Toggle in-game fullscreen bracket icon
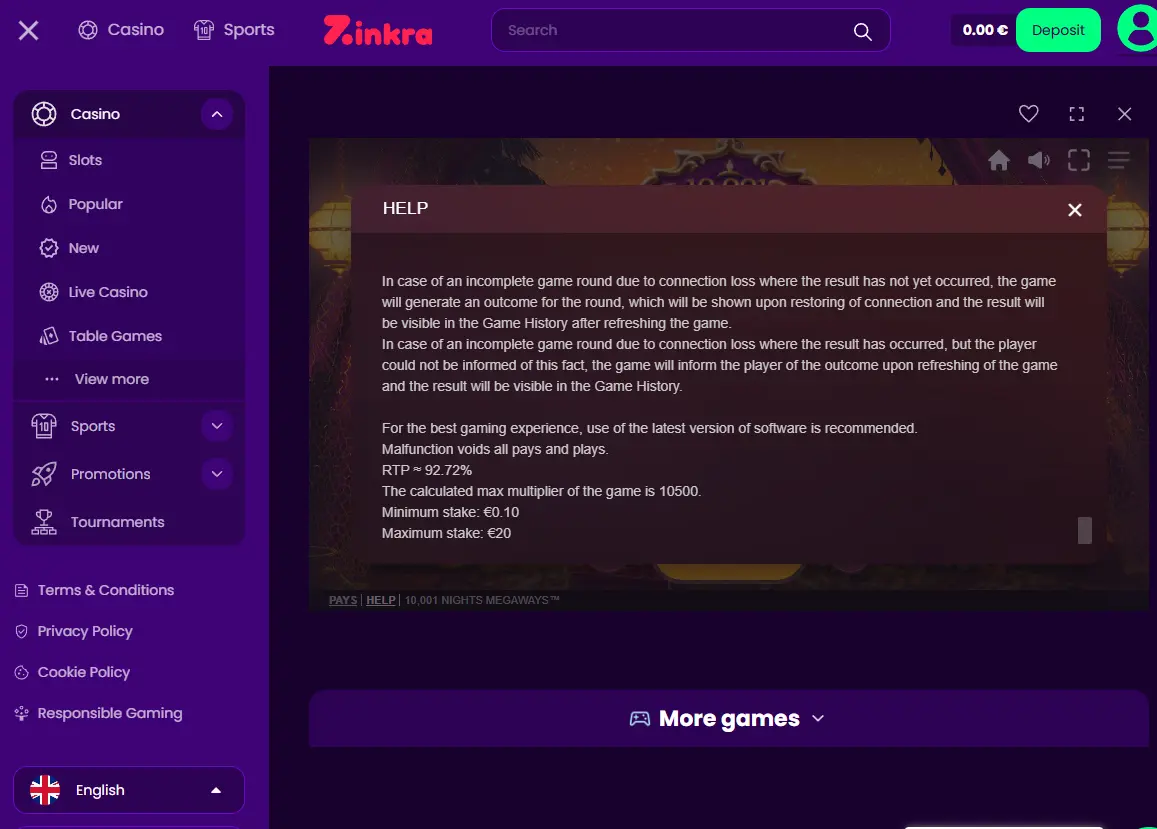The height and width of the screenshot is (829, 1157). pos(1078,160)
